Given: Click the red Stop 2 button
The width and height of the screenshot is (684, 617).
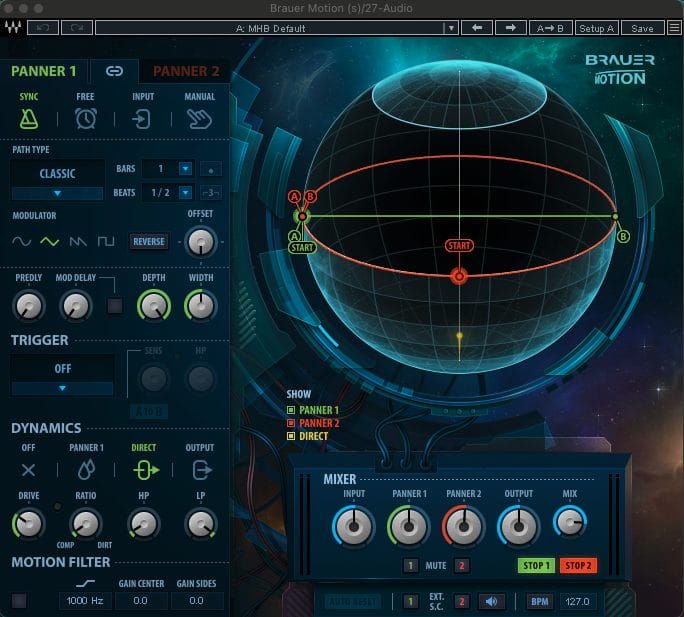Looking at the screenshot, I should pos(578,566).
